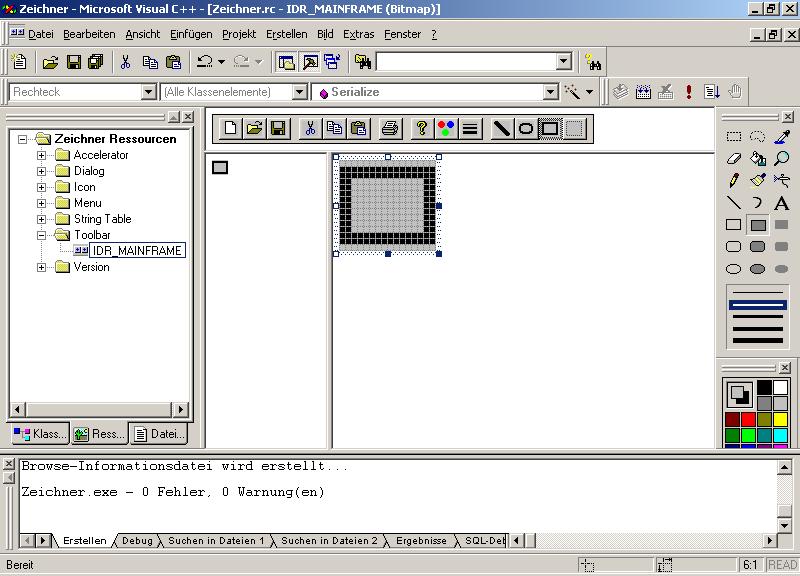Screen dimensions: 800x576
Task: Open the Extras menu
Action: (x=359, y=34)
